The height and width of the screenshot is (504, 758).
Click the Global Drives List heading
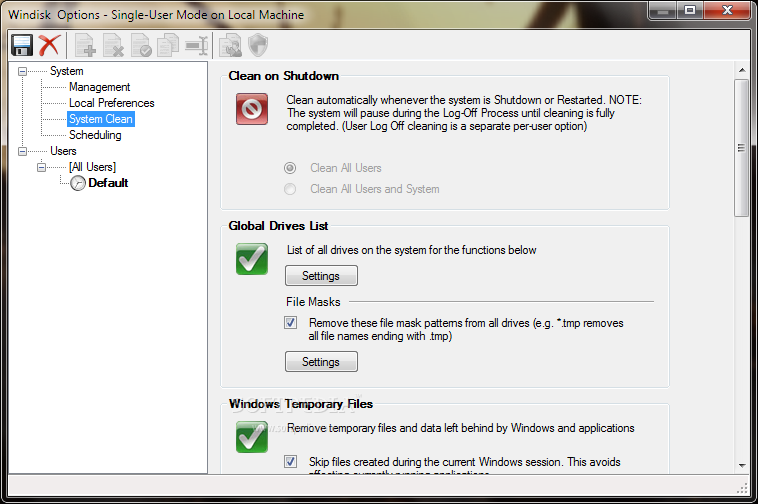278,226
